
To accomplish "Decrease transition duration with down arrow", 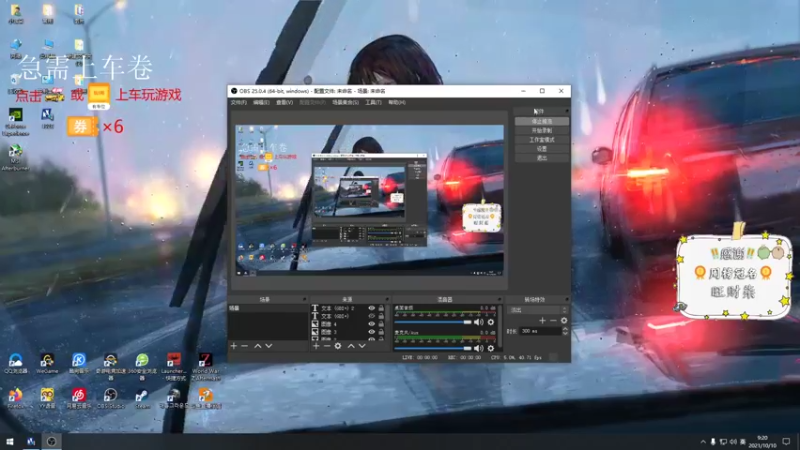I will click(565, 333).
